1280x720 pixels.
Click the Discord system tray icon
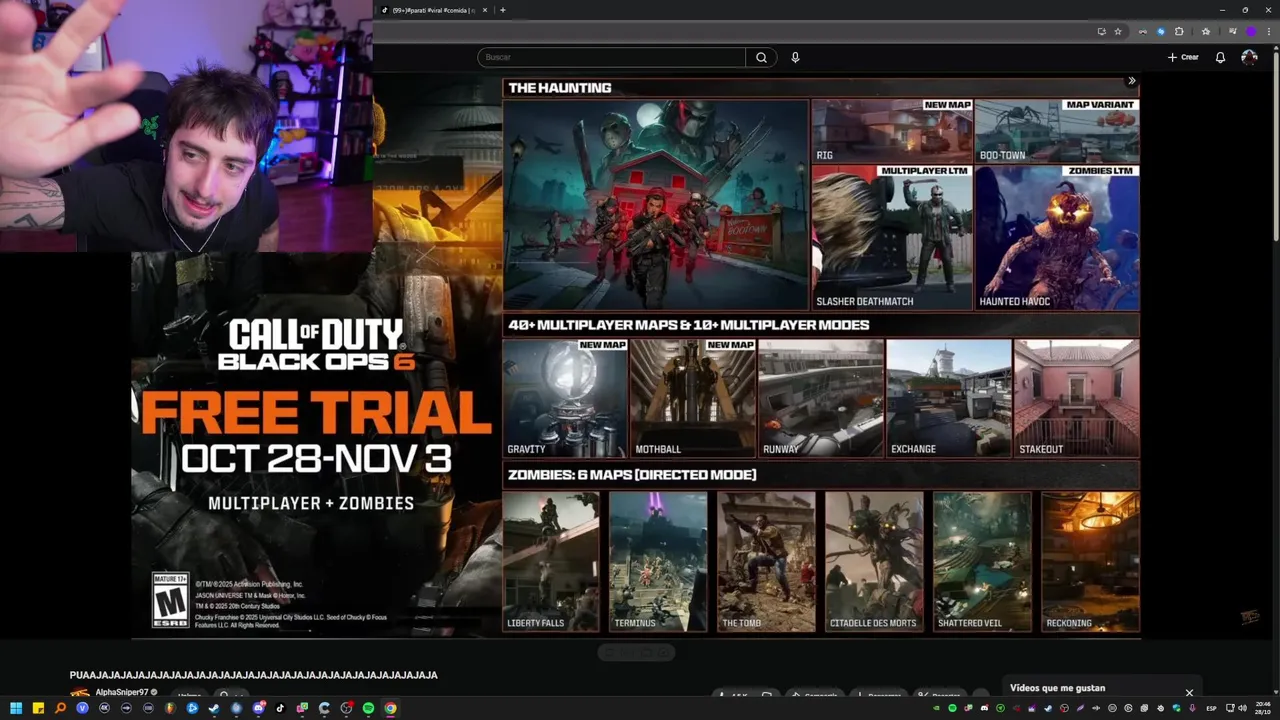point(985,708)
